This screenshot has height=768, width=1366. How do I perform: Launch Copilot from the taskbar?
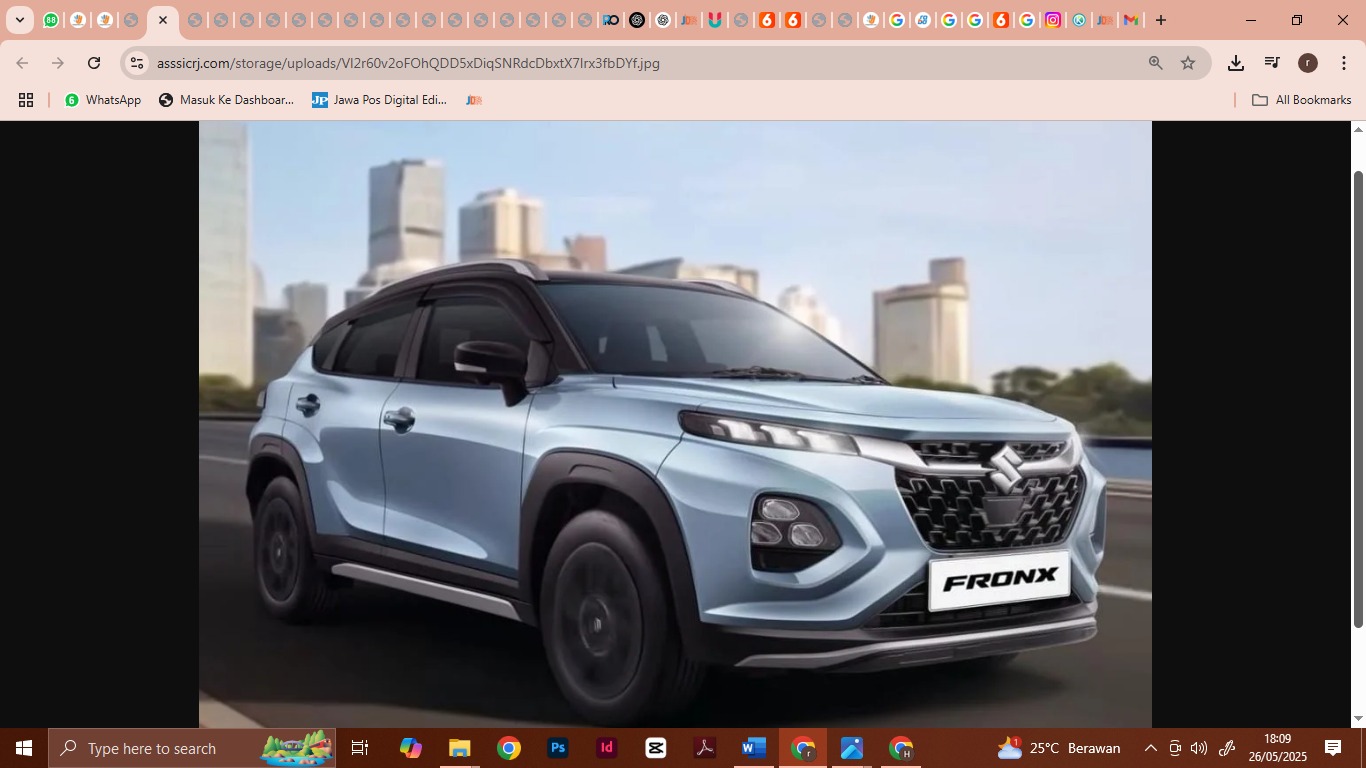(410, 748)
